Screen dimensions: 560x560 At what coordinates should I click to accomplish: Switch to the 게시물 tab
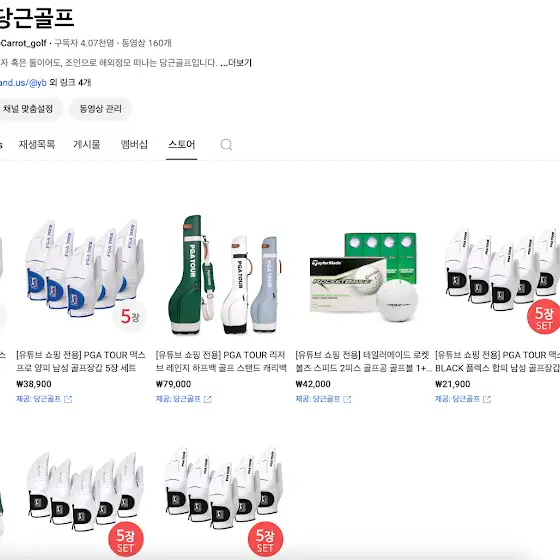click(x=87, y=145)
